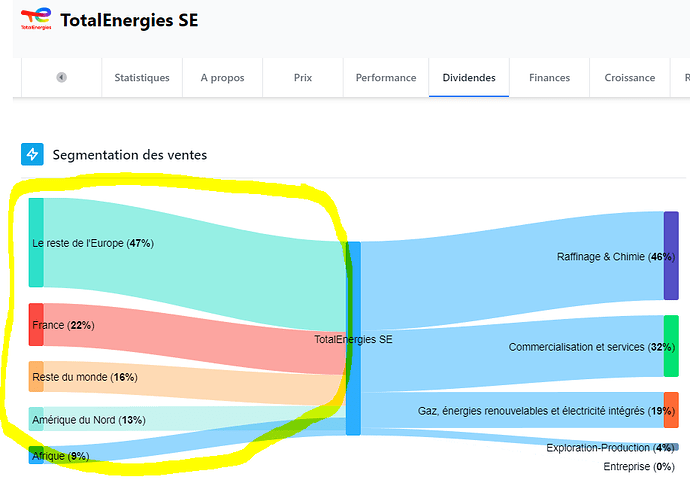
Task: Click the Segmentation des ventes heading
Action: click(130, 155)
